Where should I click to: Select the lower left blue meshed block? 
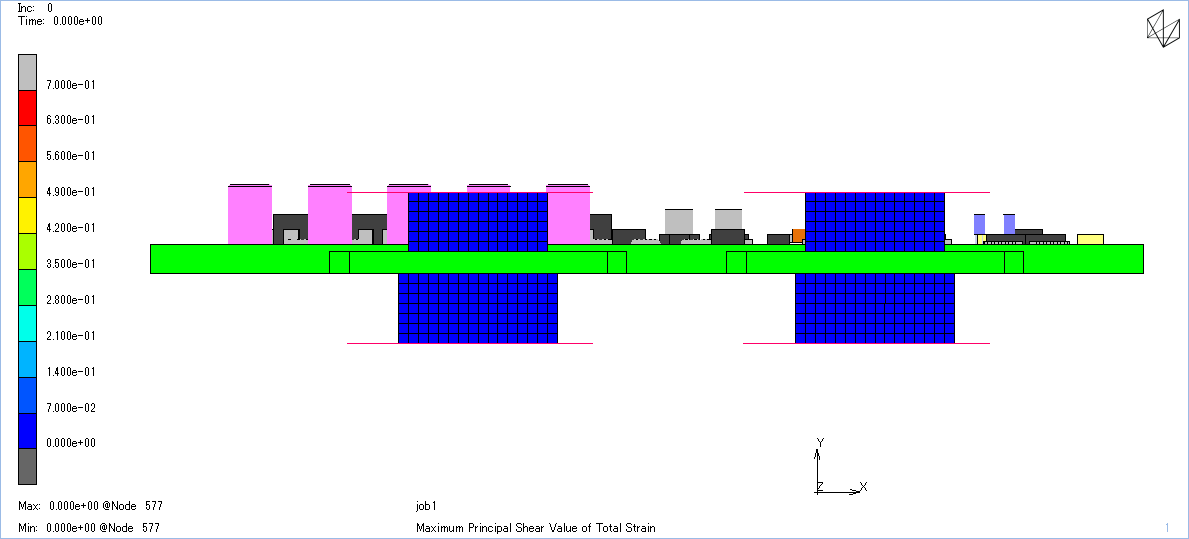(478, 309)
